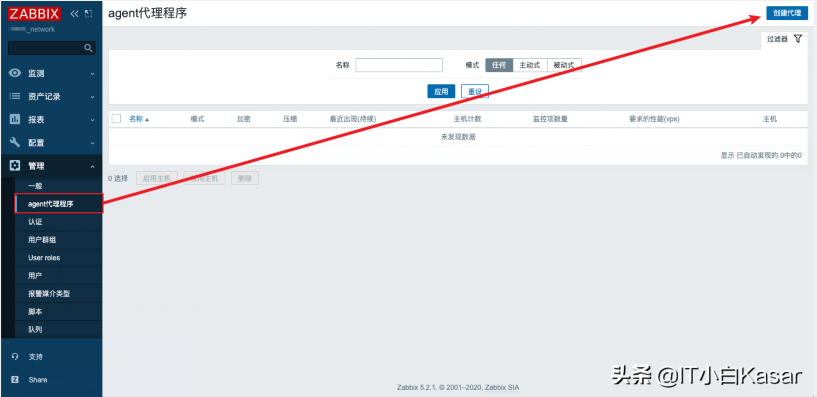The image size is (817, 397).
Task: Open the agent代理程序 submenu item
Action: 59,204
